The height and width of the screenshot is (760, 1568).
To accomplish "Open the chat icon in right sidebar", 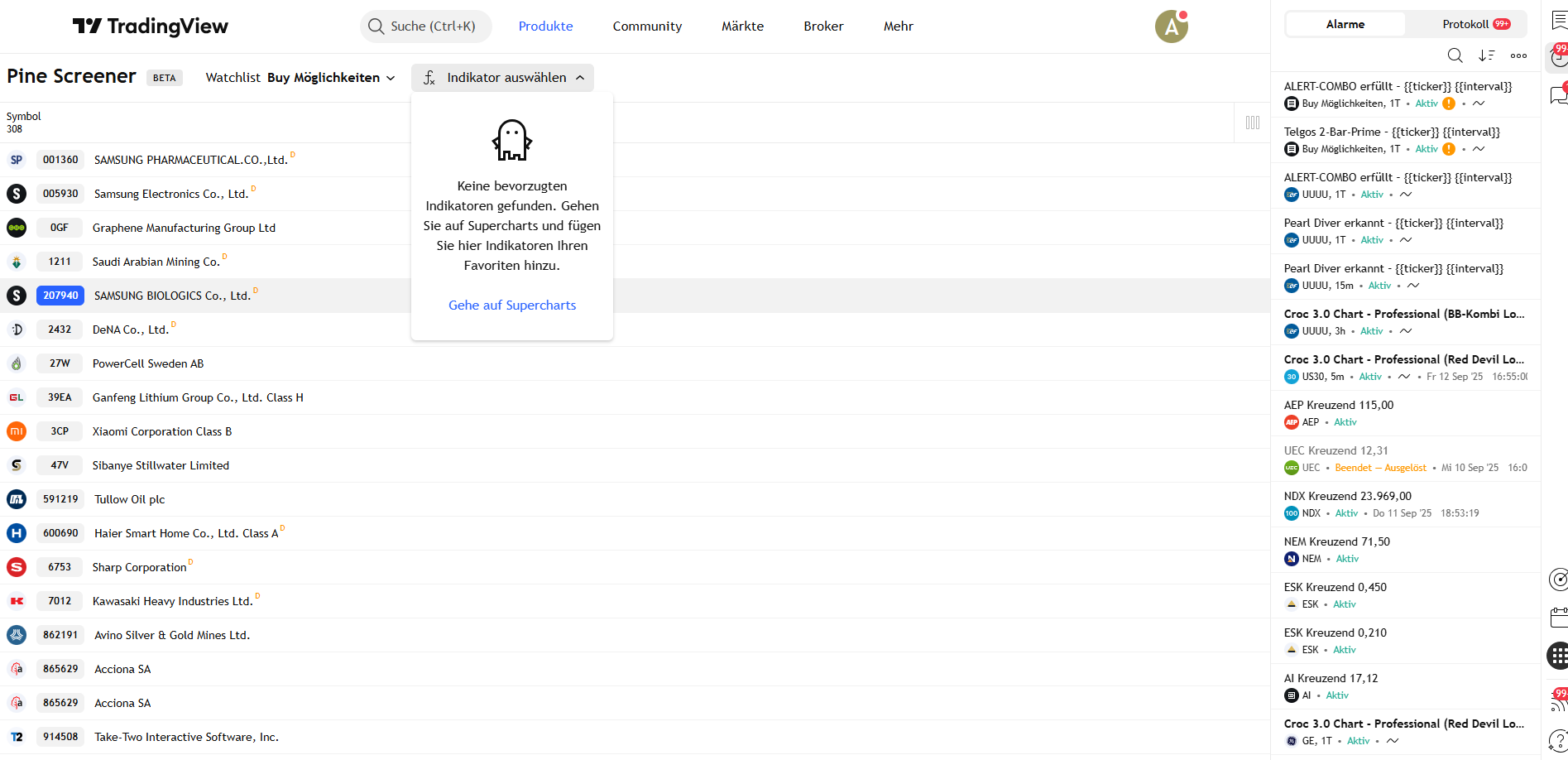I will pos(1558,94).
